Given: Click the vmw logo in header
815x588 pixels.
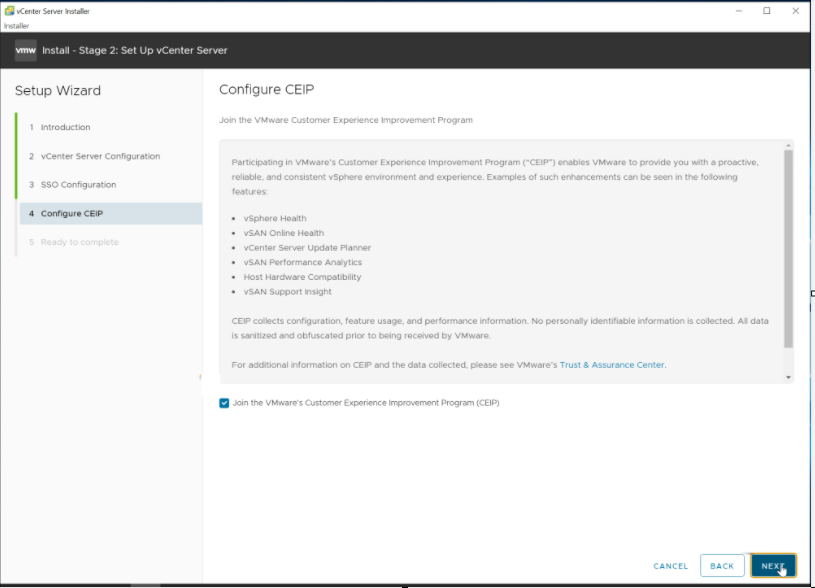Looking at the screenshot, I should 25,50.
